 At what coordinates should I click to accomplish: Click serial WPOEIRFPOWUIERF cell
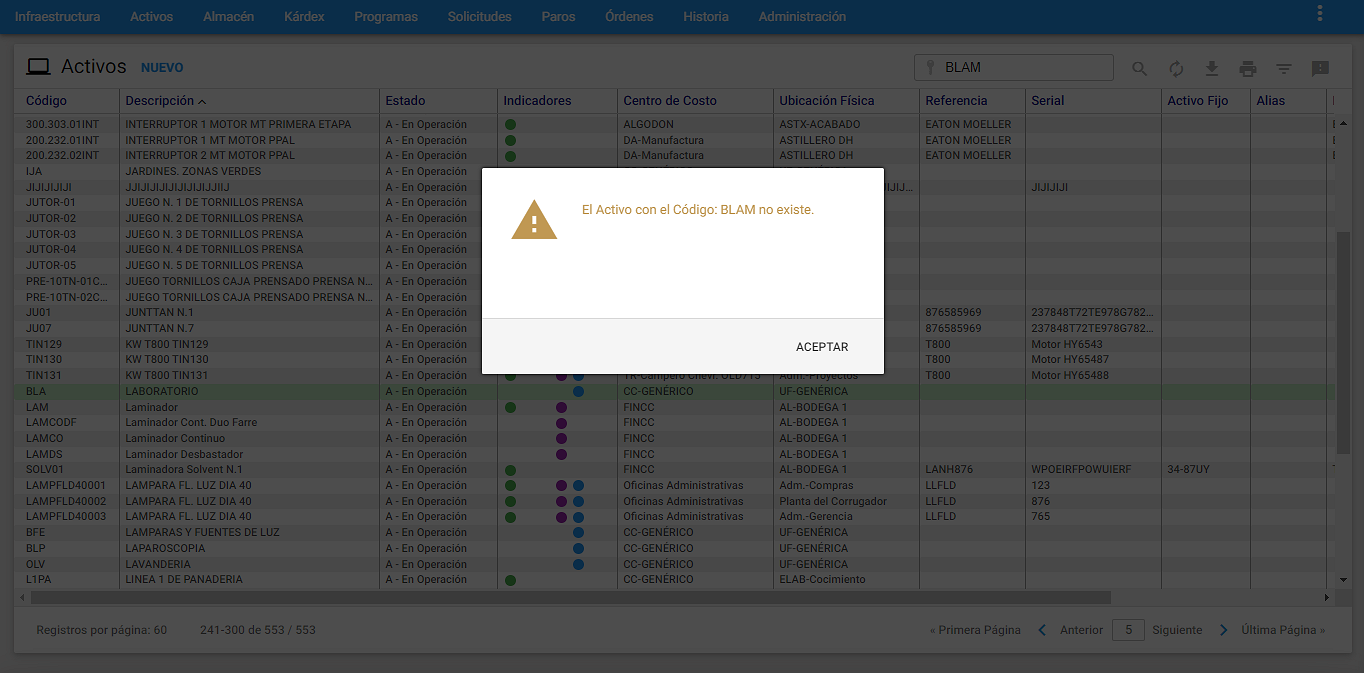point(1081,469)
